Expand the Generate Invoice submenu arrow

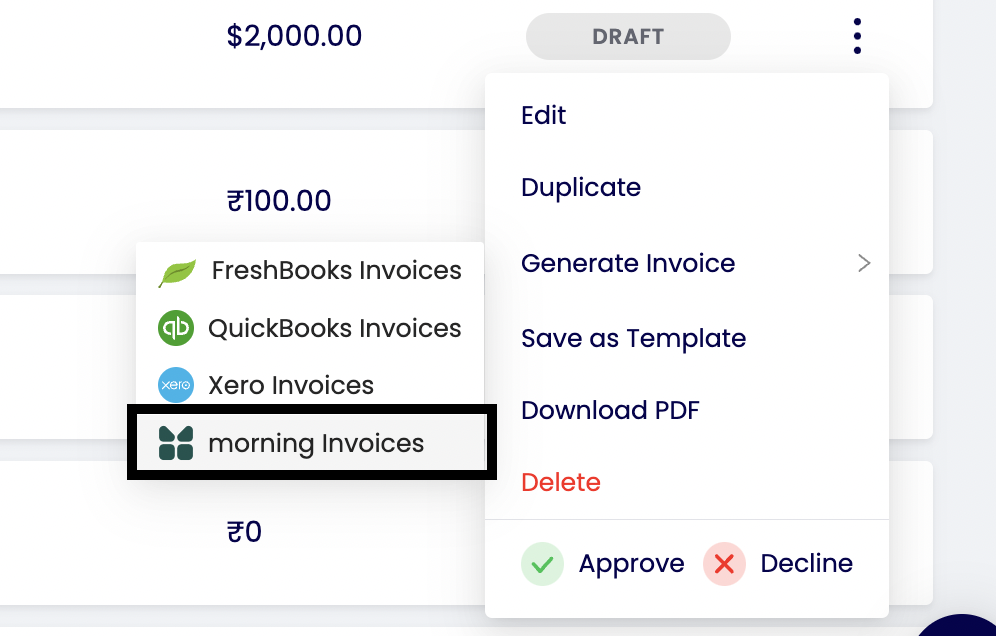[x=864, y=264]
